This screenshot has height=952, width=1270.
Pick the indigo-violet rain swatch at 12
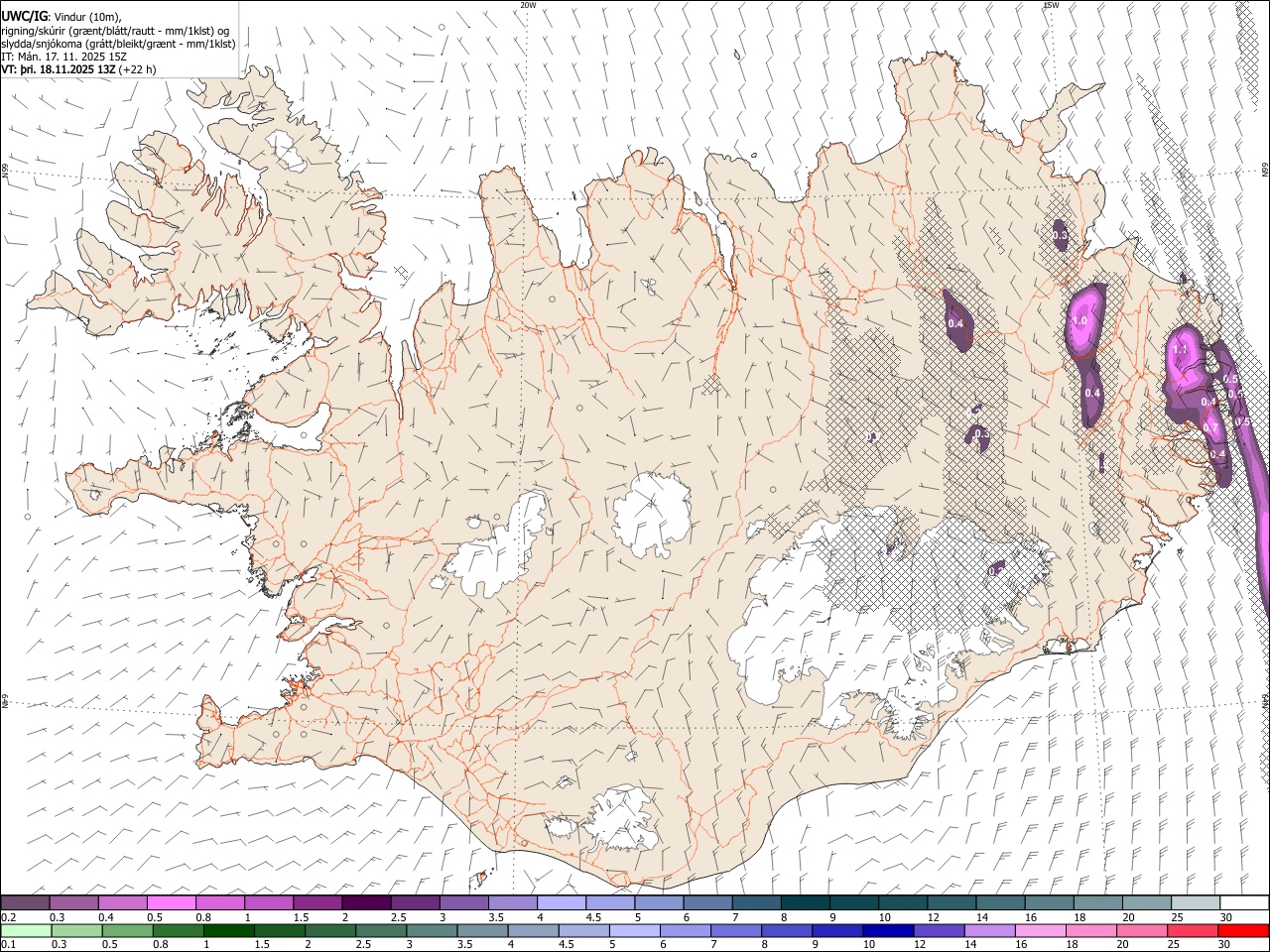939,930
